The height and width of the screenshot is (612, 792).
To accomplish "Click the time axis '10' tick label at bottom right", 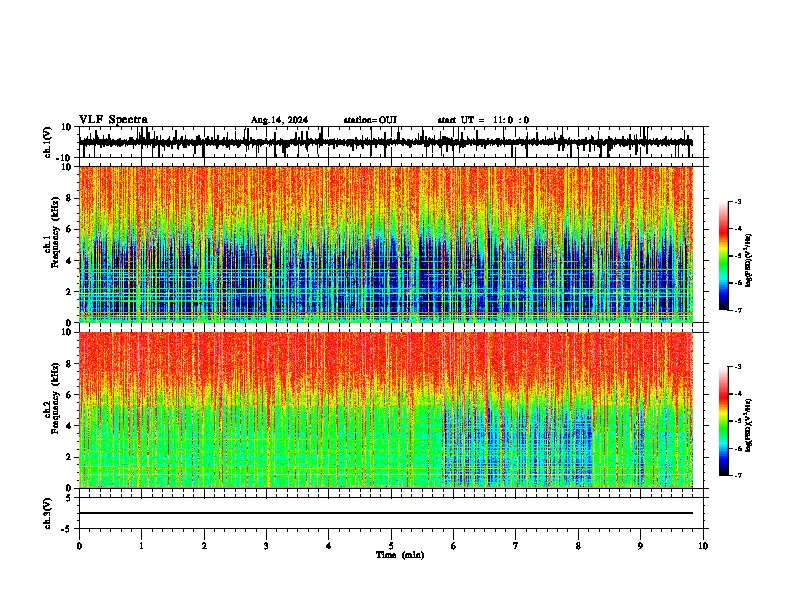I will (x=703, y=546).
